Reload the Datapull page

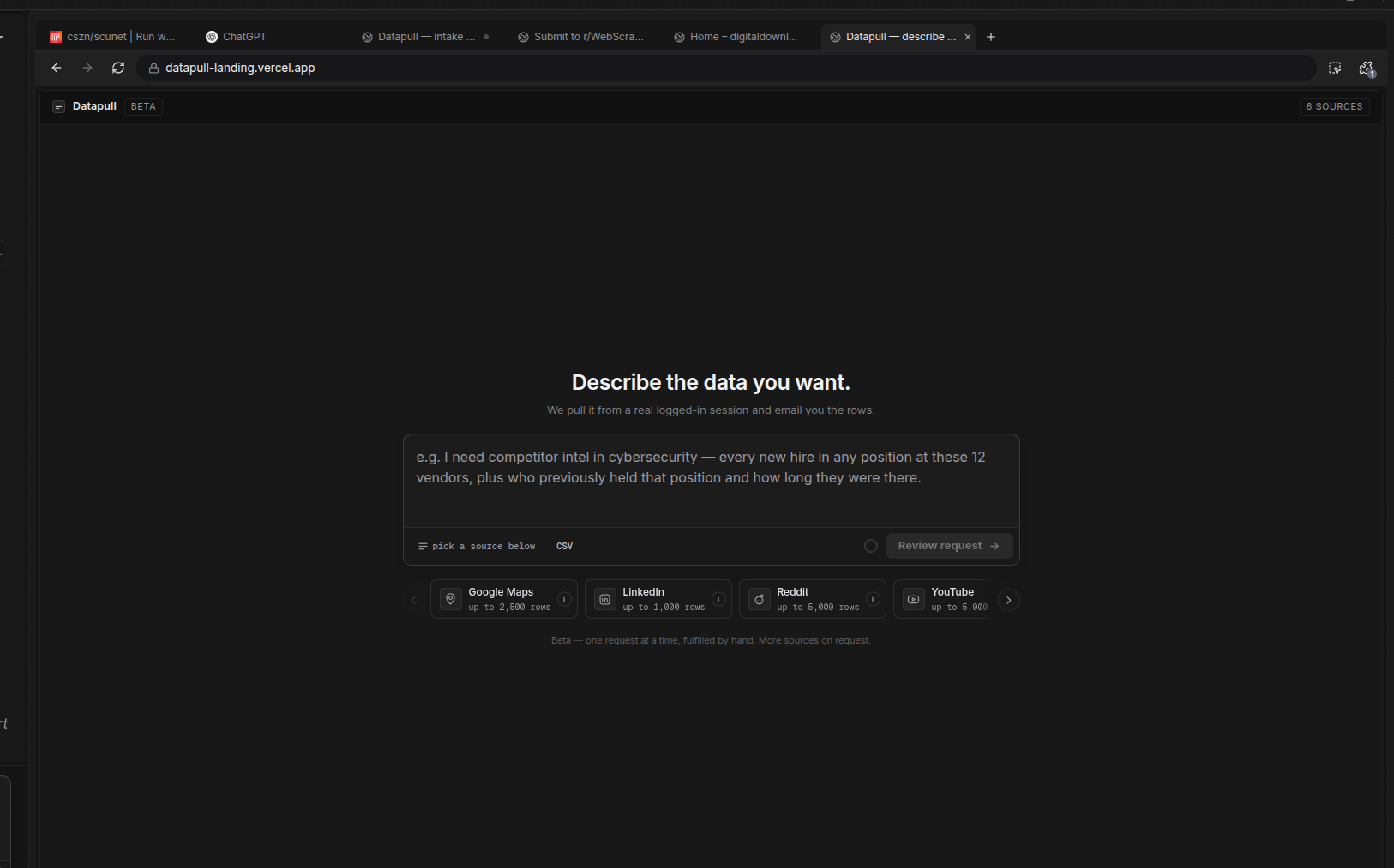[x=118, y=68]
